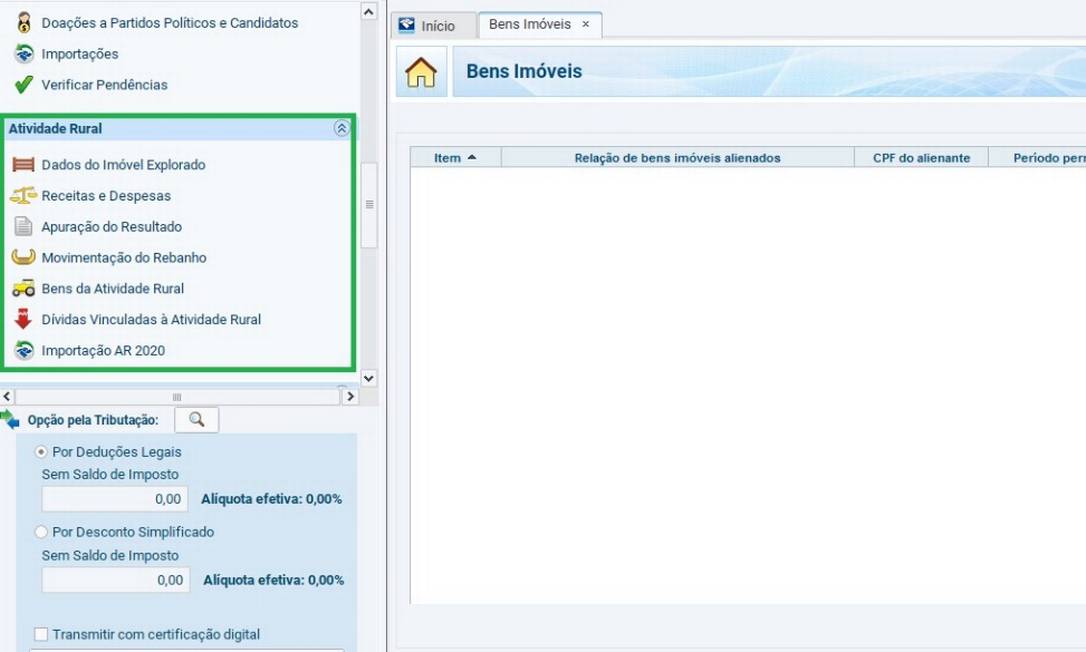Click the green checkmark Verificar Pendências icon
The image size is (1086, 652).
click(x=23, y=85)
